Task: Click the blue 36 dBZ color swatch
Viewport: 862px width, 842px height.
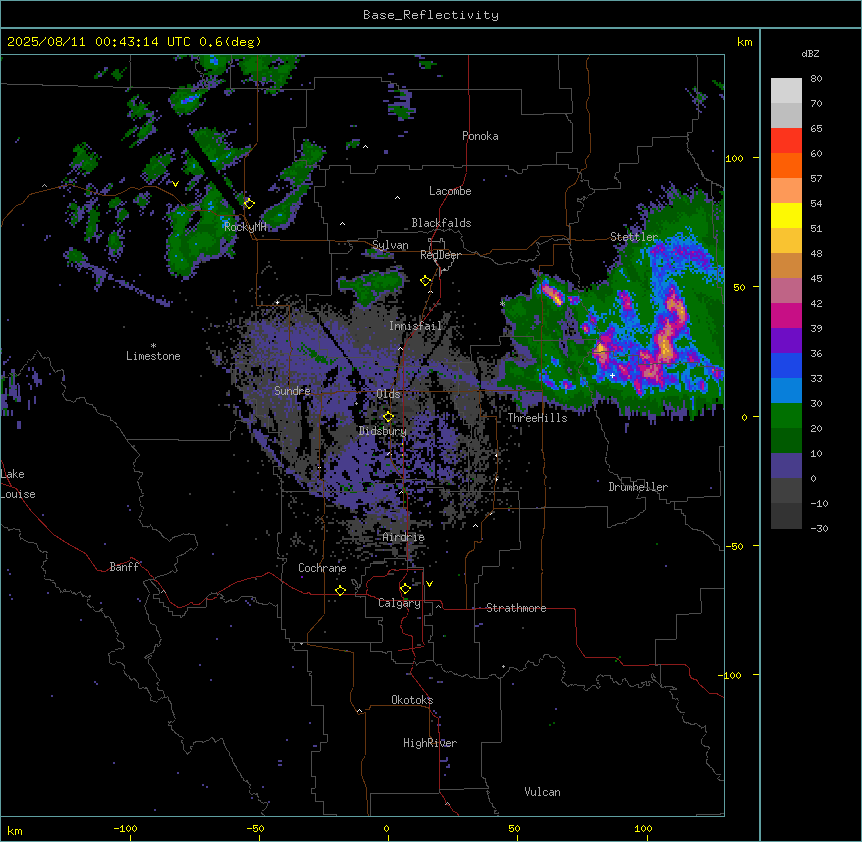Action: tap(786, 365)
